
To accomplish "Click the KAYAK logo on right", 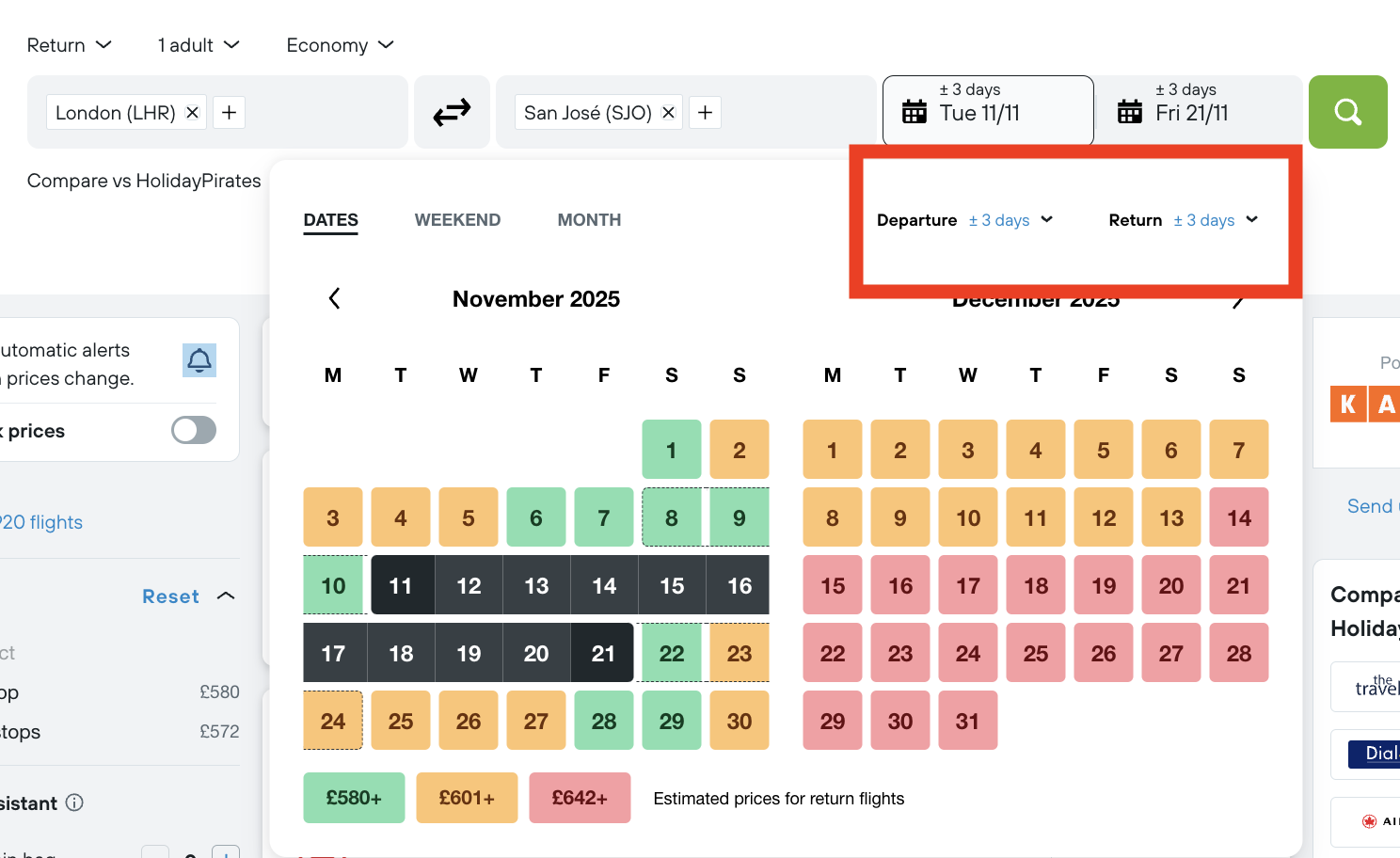I will coord(1365,404).
